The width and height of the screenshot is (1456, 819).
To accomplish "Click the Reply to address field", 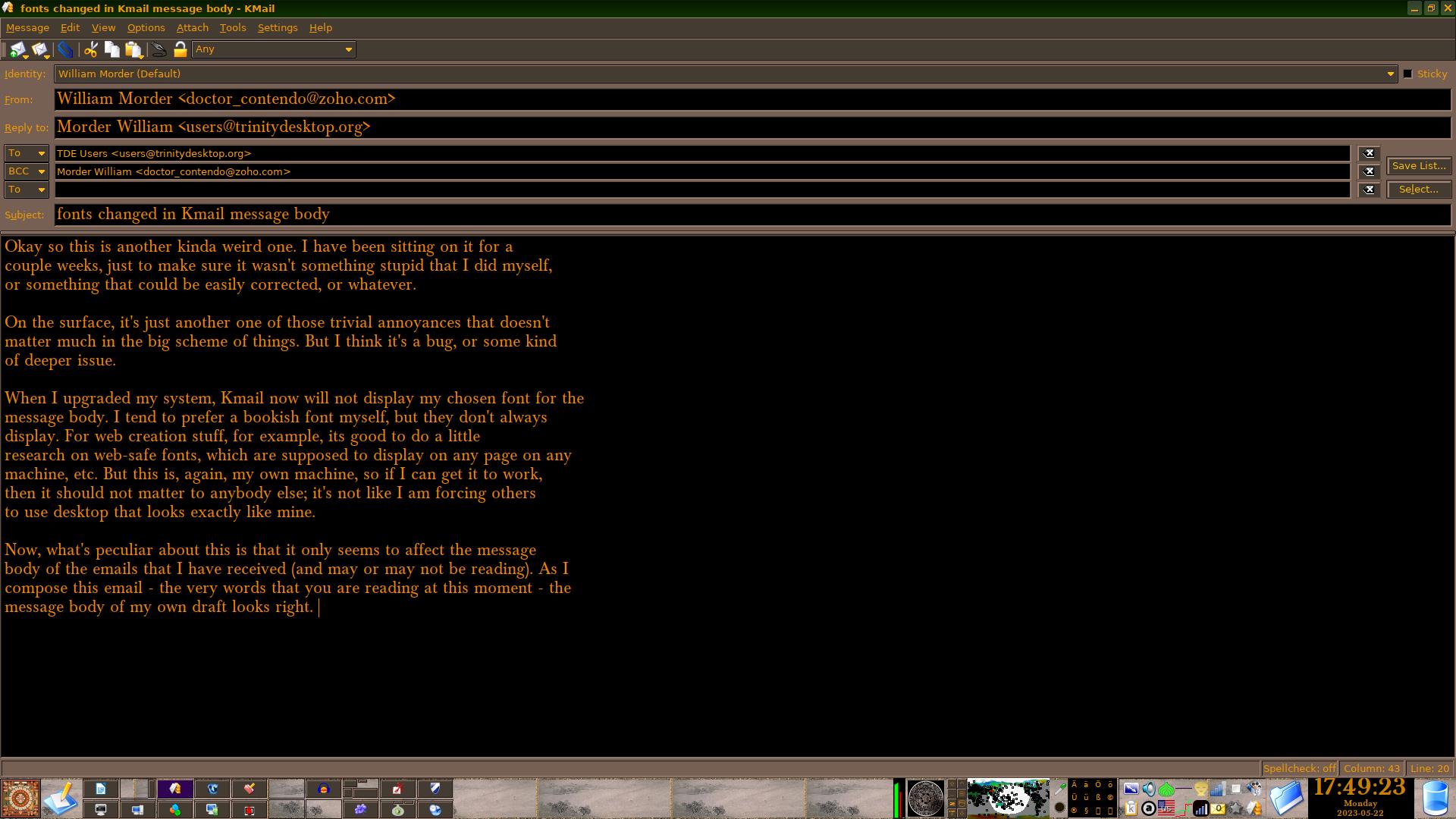I will (x=752, y=127).
